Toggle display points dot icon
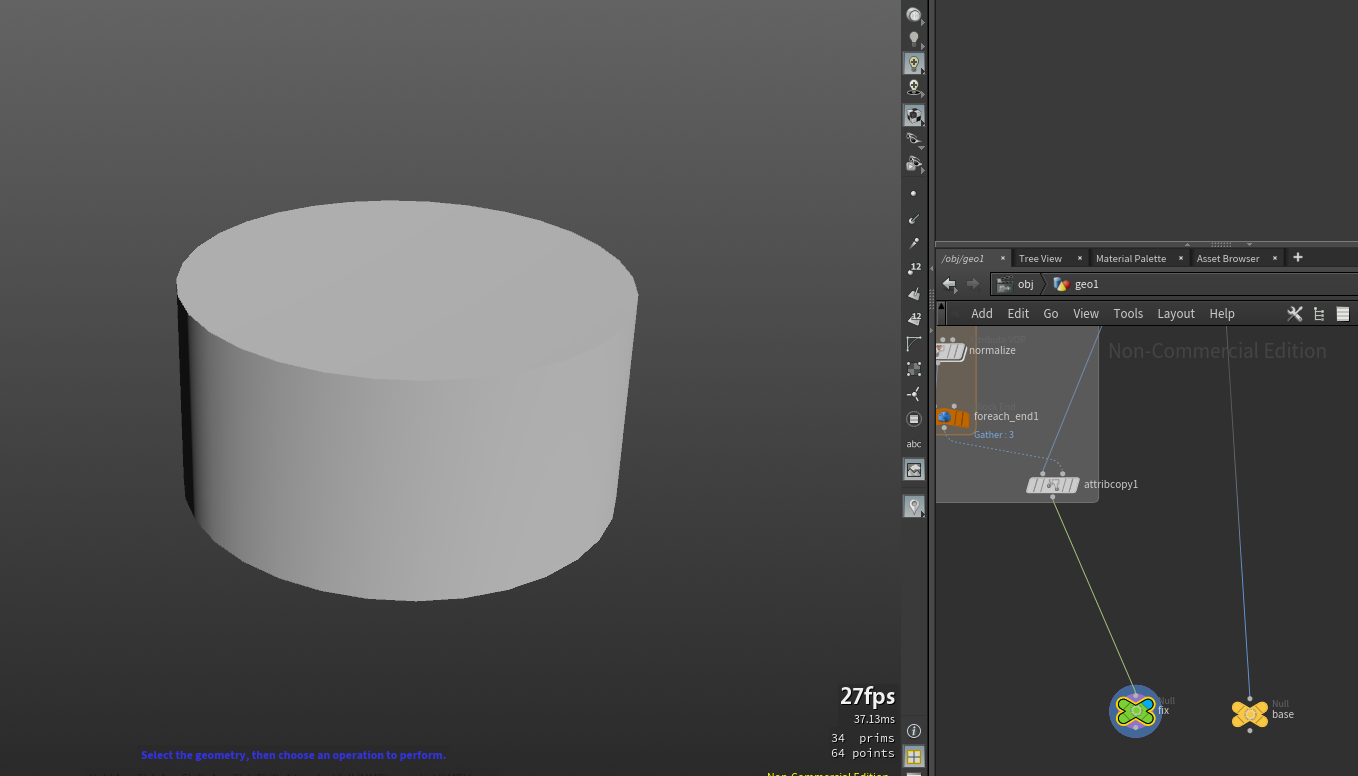Screen dimensions: 1358x776 coord(913,194)
